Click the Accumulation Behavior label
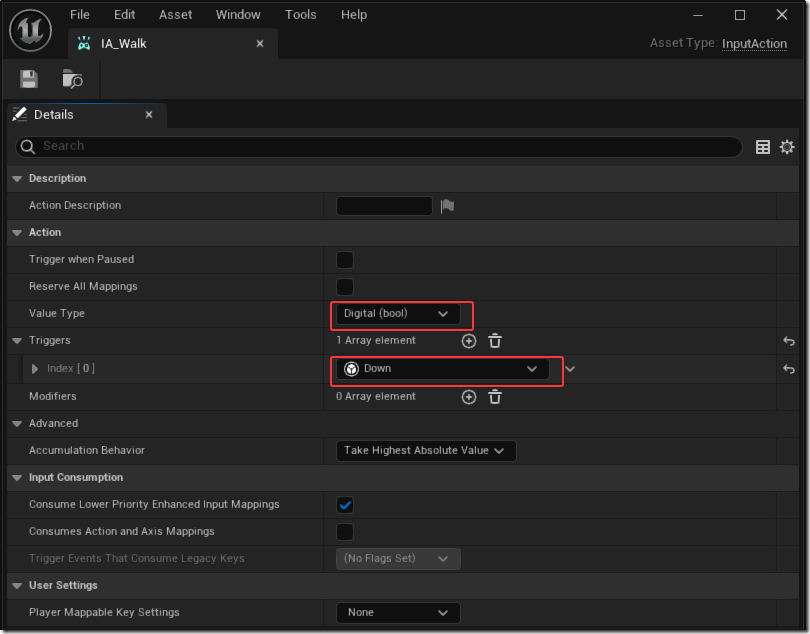Image resolution: width=810 pixels, height=634 pixels. [87, 450]
